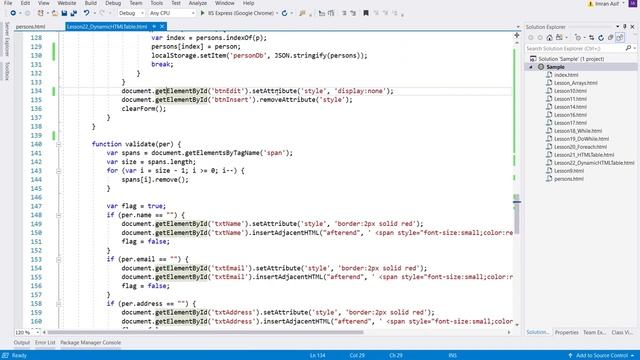The height and width of the screenshot is (360, 640).
Task: Click the Collapse All icon in Solution Explorer
Action: pyautogui.click(x=610, y=38)
